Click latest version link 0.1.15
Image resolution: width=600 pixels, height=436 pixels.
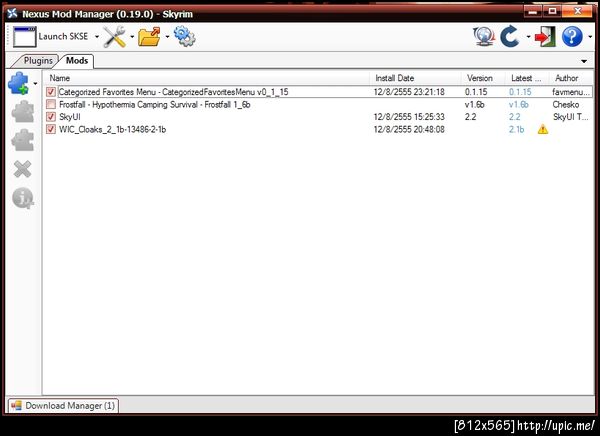pyautogui.click(x=520, y=92)
